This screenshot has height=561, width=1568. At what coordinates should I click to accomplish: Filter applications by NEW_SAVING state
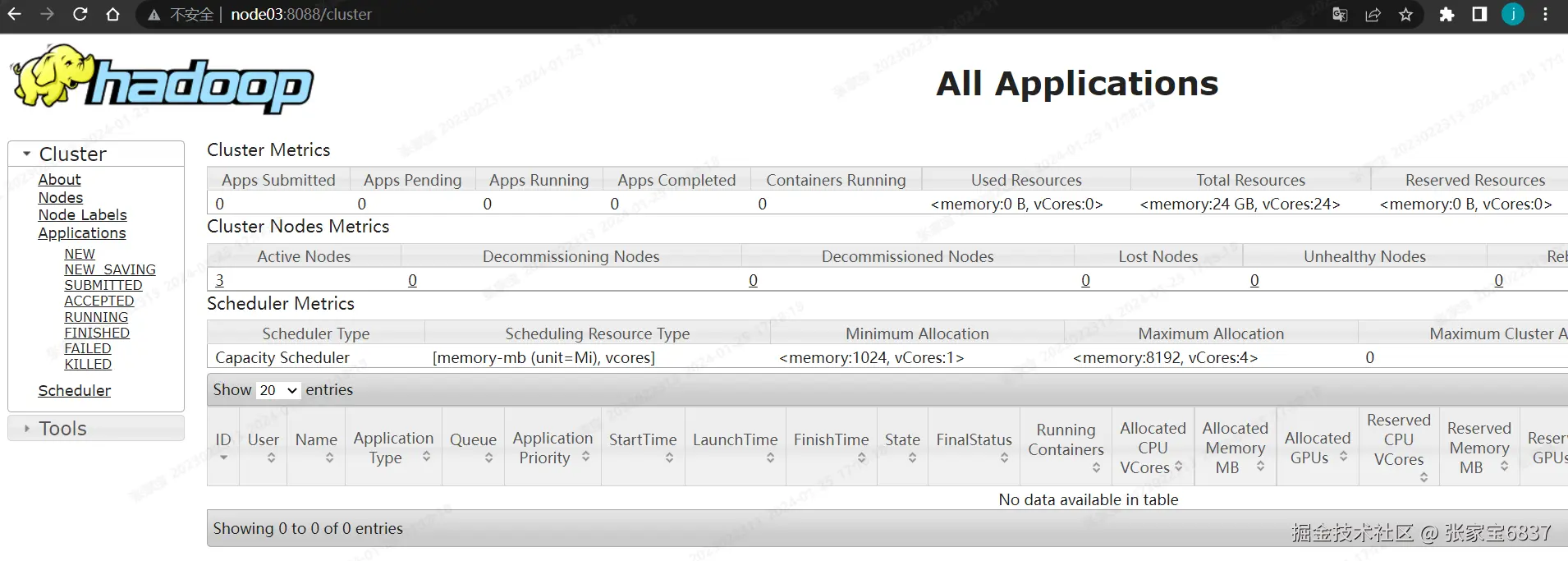pyautogui.click(x=110, y=269)
